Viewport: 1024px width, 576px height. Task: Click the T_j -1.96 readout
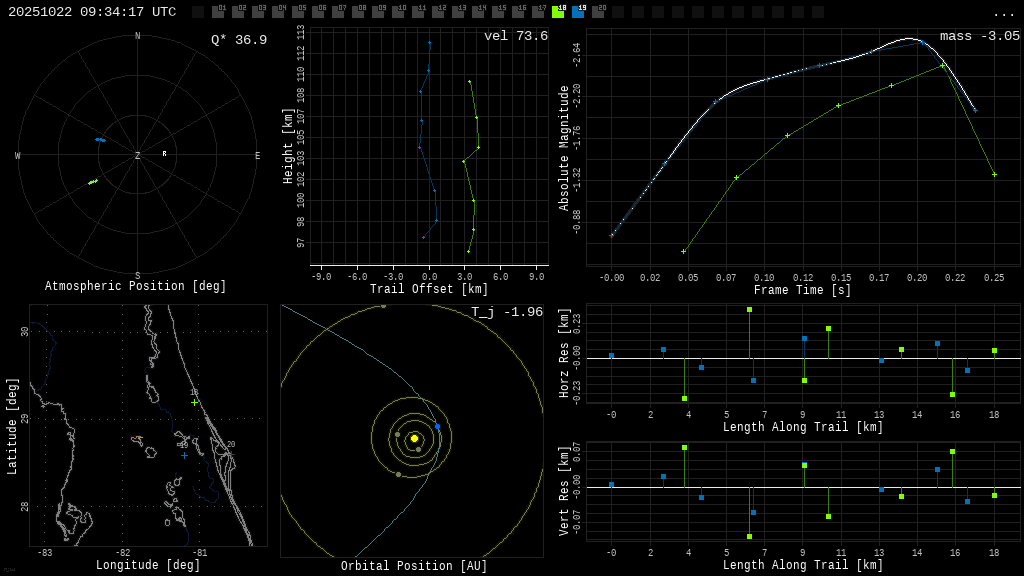(x=507, y=312)
